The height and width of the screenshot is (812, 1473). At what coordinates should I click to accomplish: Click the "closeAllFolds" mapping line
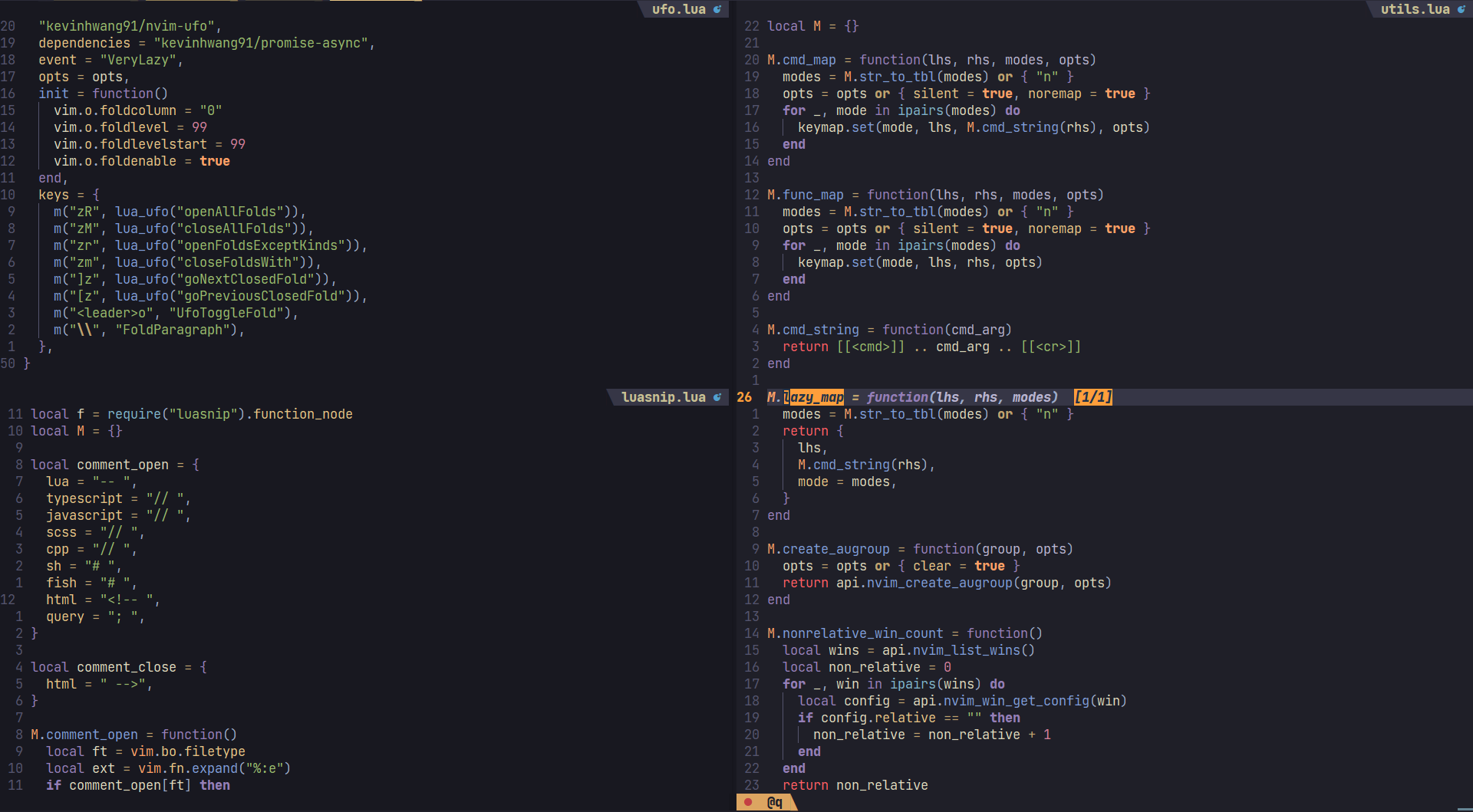(184, 228)
